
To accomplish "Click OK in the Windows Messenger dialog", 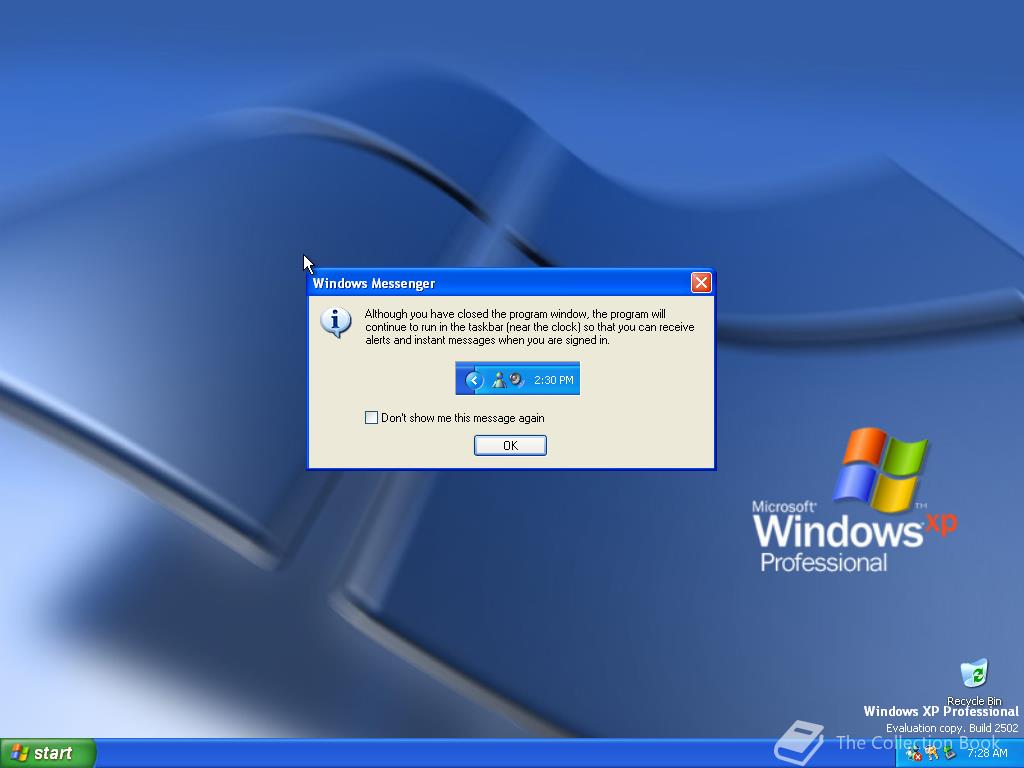I will pos(510,445).
